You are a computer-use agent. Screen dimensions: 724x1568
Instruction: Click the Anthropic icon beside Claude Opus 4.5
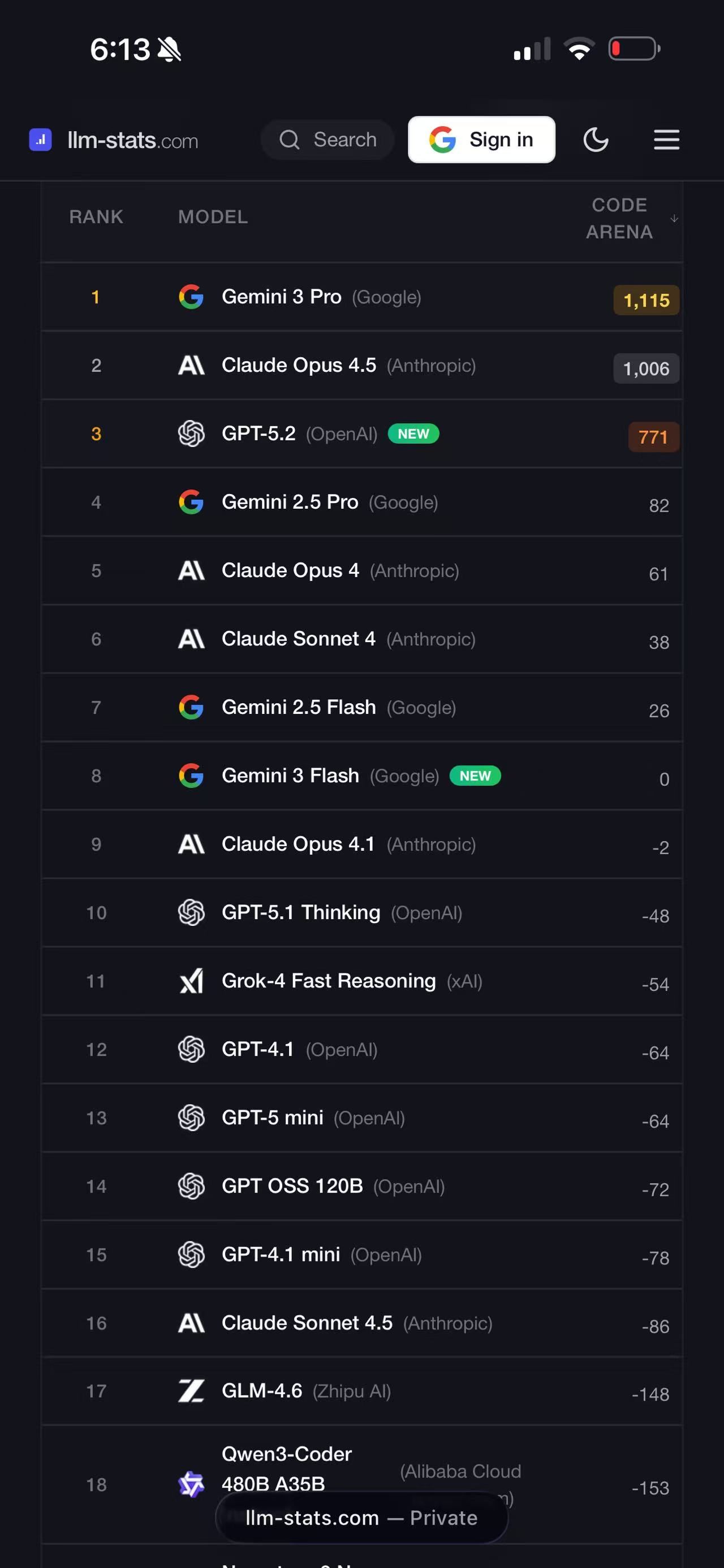191,365
